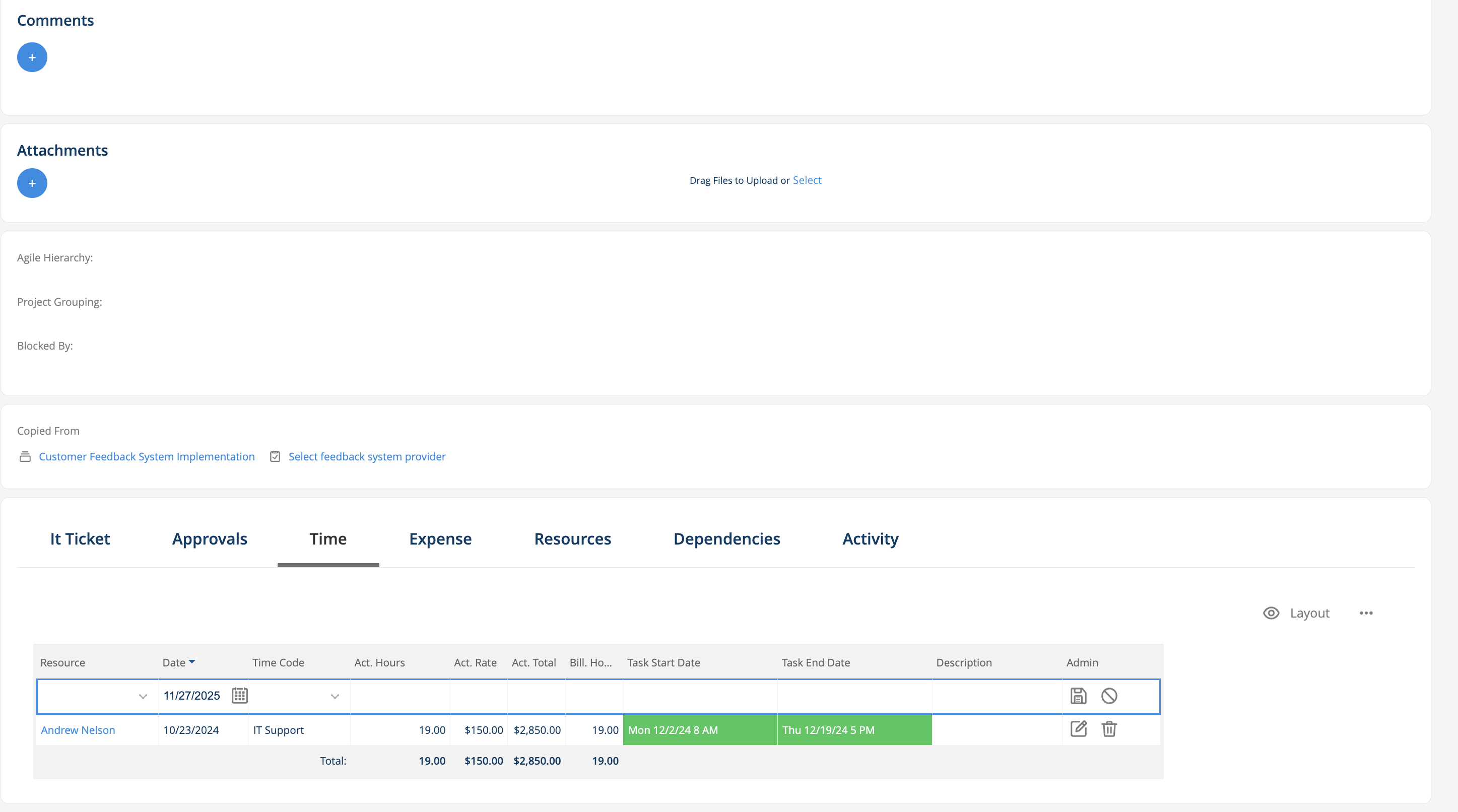
Task: Click the add attachment plus button
Action: [32, 183]
